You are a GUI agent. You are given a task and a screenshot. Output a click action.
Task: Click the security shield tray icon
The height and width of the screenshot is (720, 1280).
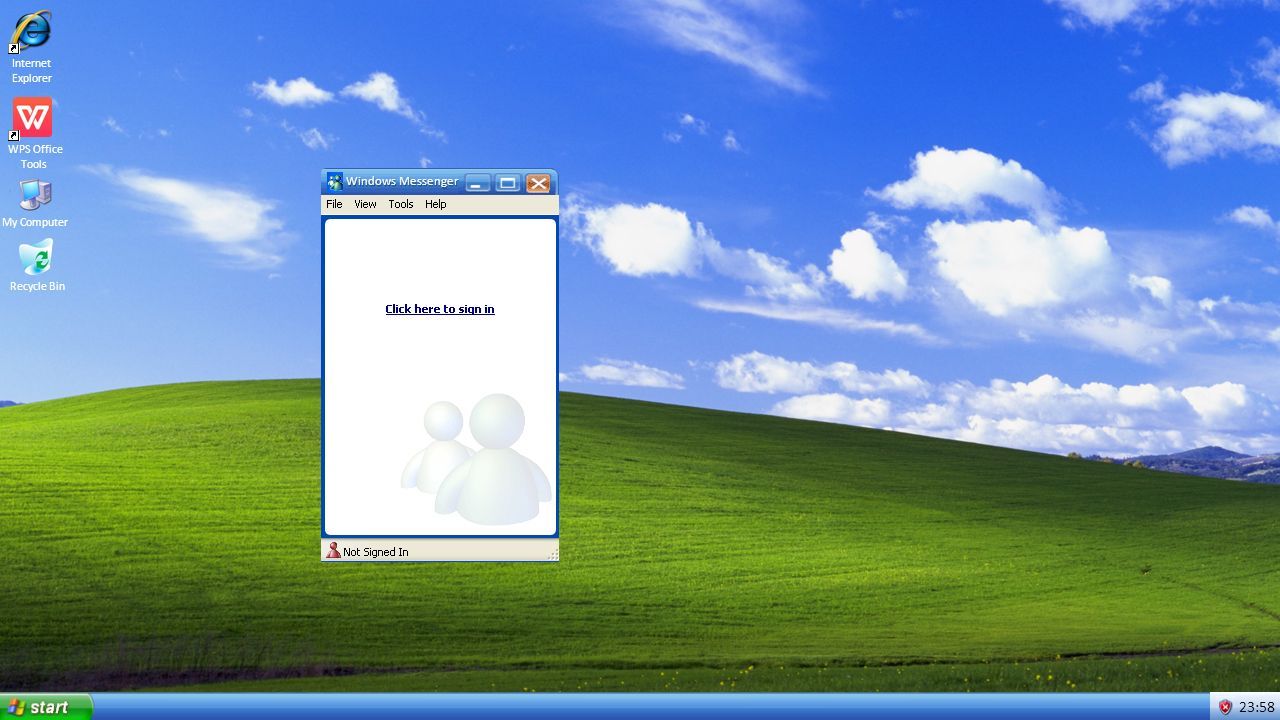pyautogui.click(x=1225, y=707)
